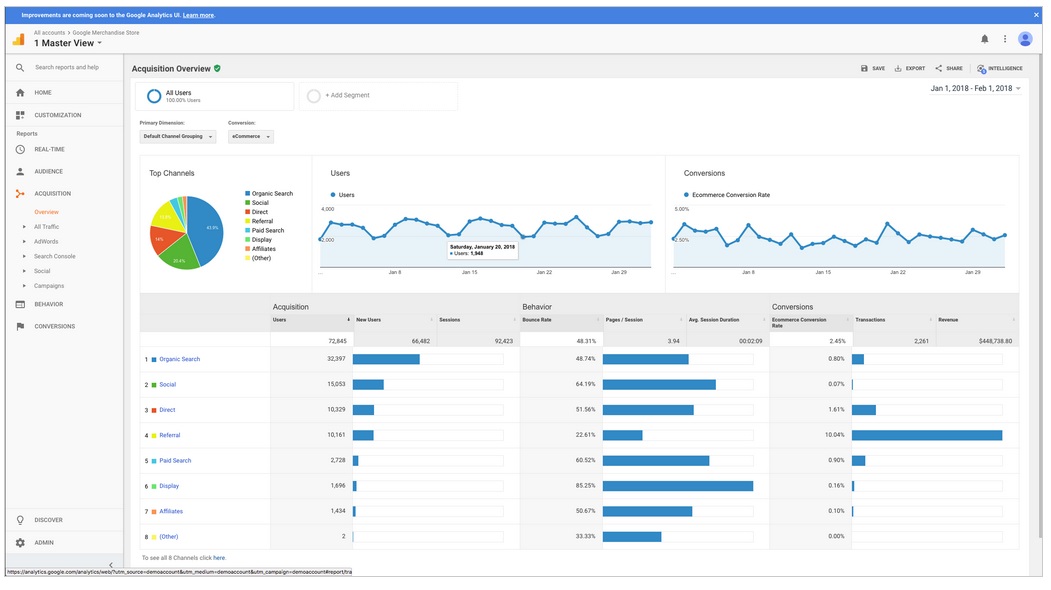Image resolution: width=1051 pixels, height=590 pixels.
Task: Click the user account avatar
Action: click(x=1025, y=39)
